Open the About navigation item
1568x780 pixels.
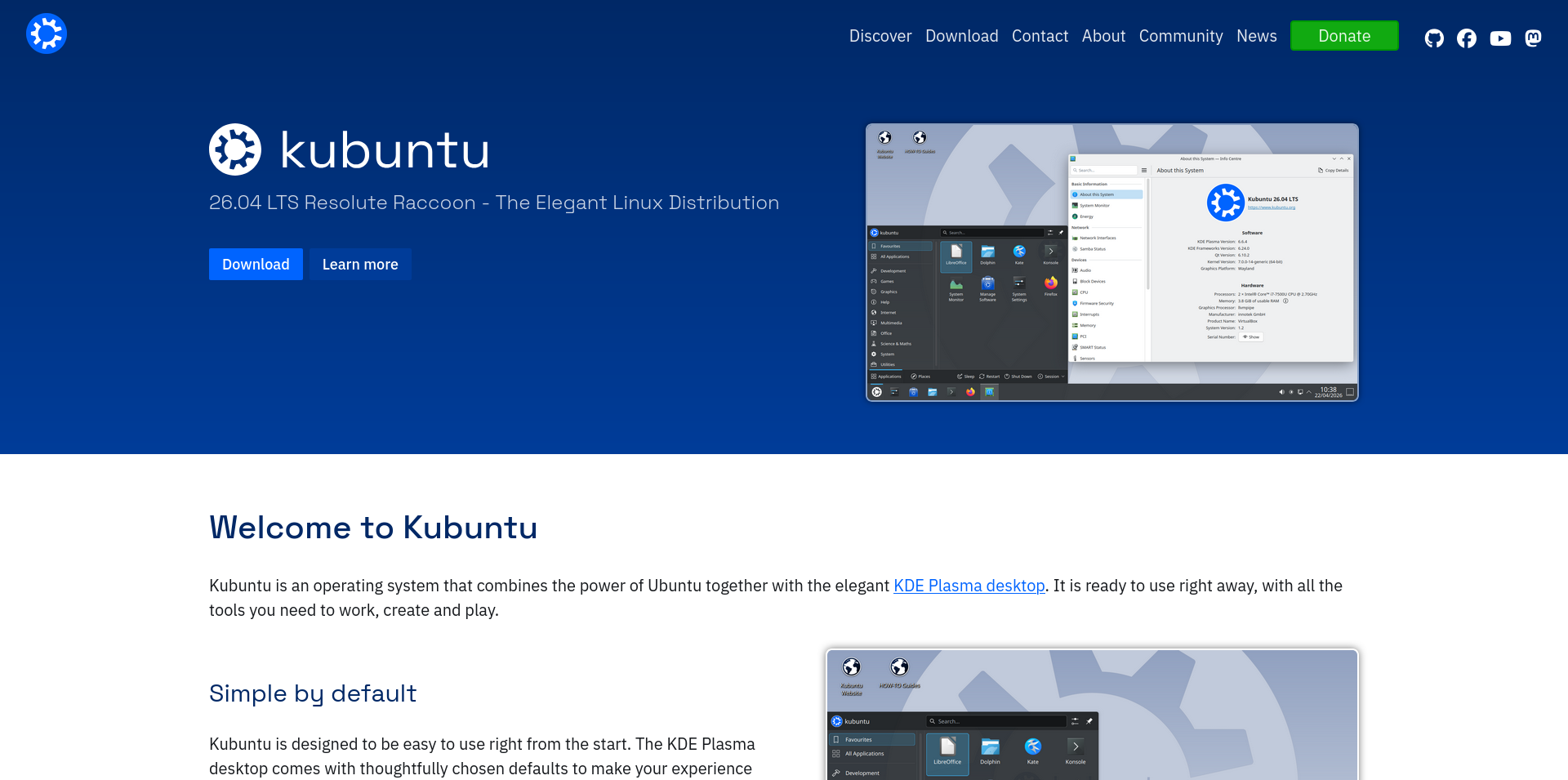tap(1103, 36)
